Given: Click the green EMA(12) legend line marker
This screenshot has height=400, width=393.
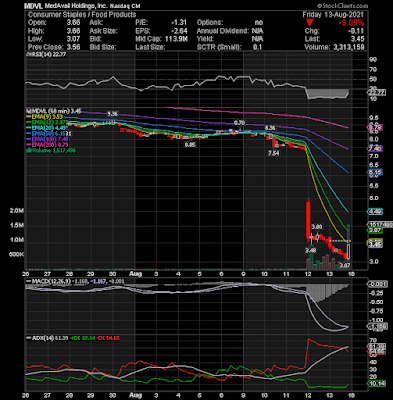Looking at the screenshot, I should [29, 122].
